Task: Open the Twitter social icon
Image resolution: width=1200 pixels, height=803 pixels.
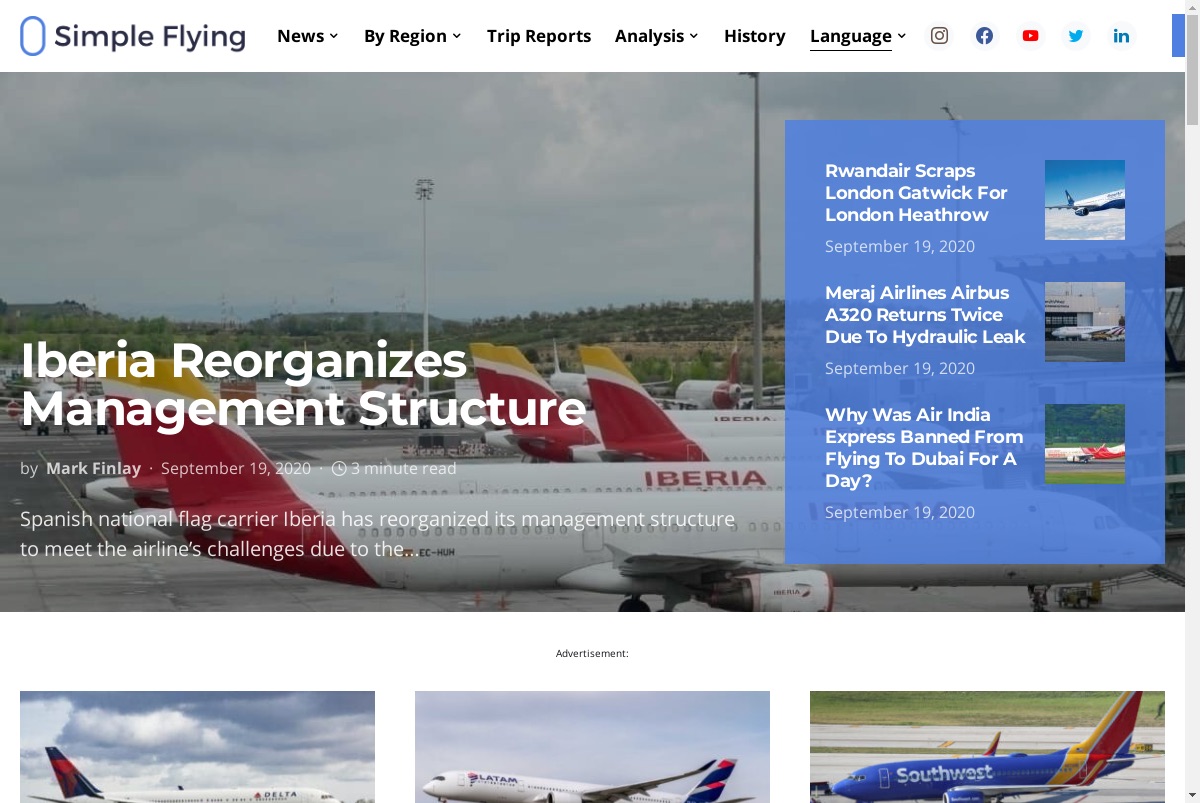Action: tap(1076, 36)
